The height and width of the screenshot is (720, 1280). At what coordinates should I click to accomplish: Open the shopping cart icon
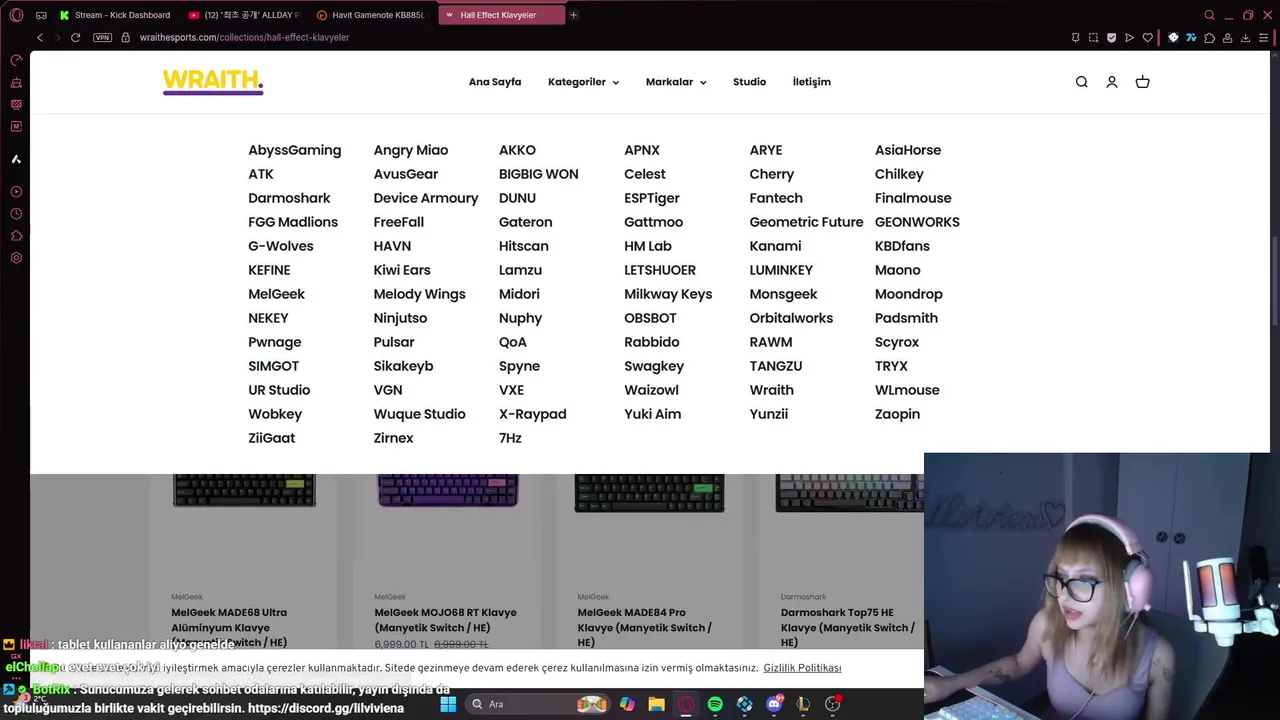(1142, 82)
